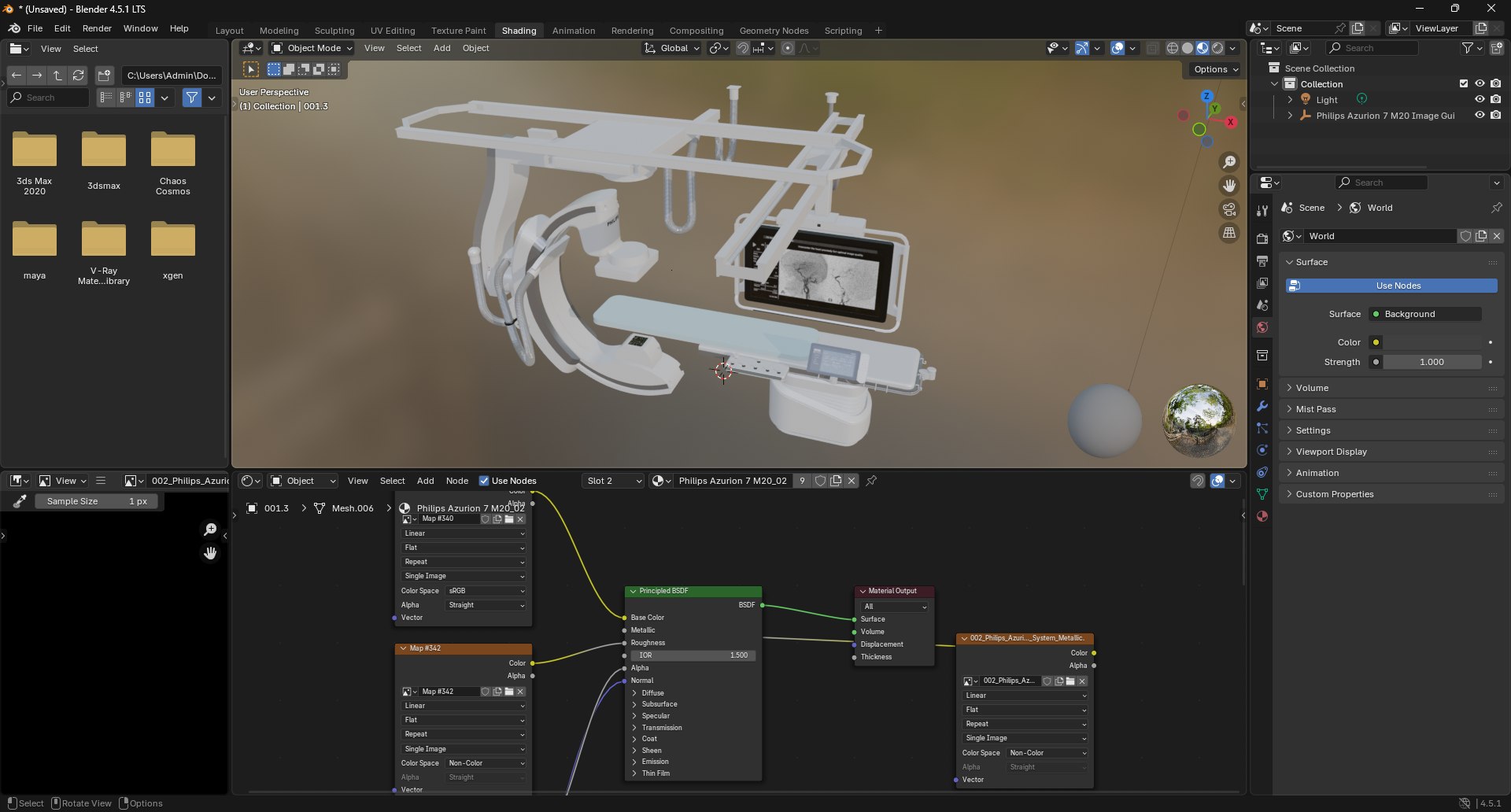Pin the World properties panel
1511x812 pixels.
(1496, 208)
